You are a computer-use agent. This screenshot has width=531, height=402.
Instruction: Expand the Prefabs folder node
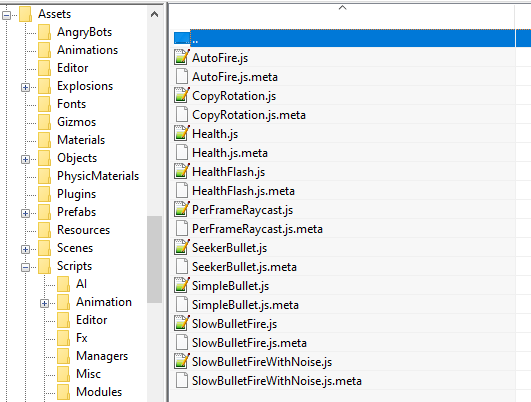pos(25,213)
